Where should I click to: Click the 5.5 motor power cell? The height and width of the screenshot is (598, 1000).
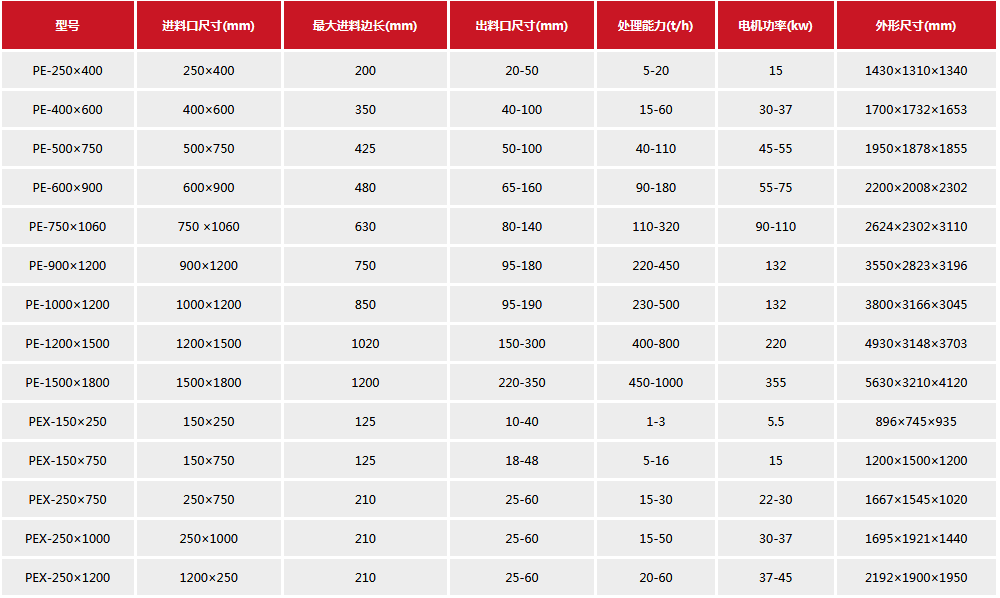coord(775,422)
